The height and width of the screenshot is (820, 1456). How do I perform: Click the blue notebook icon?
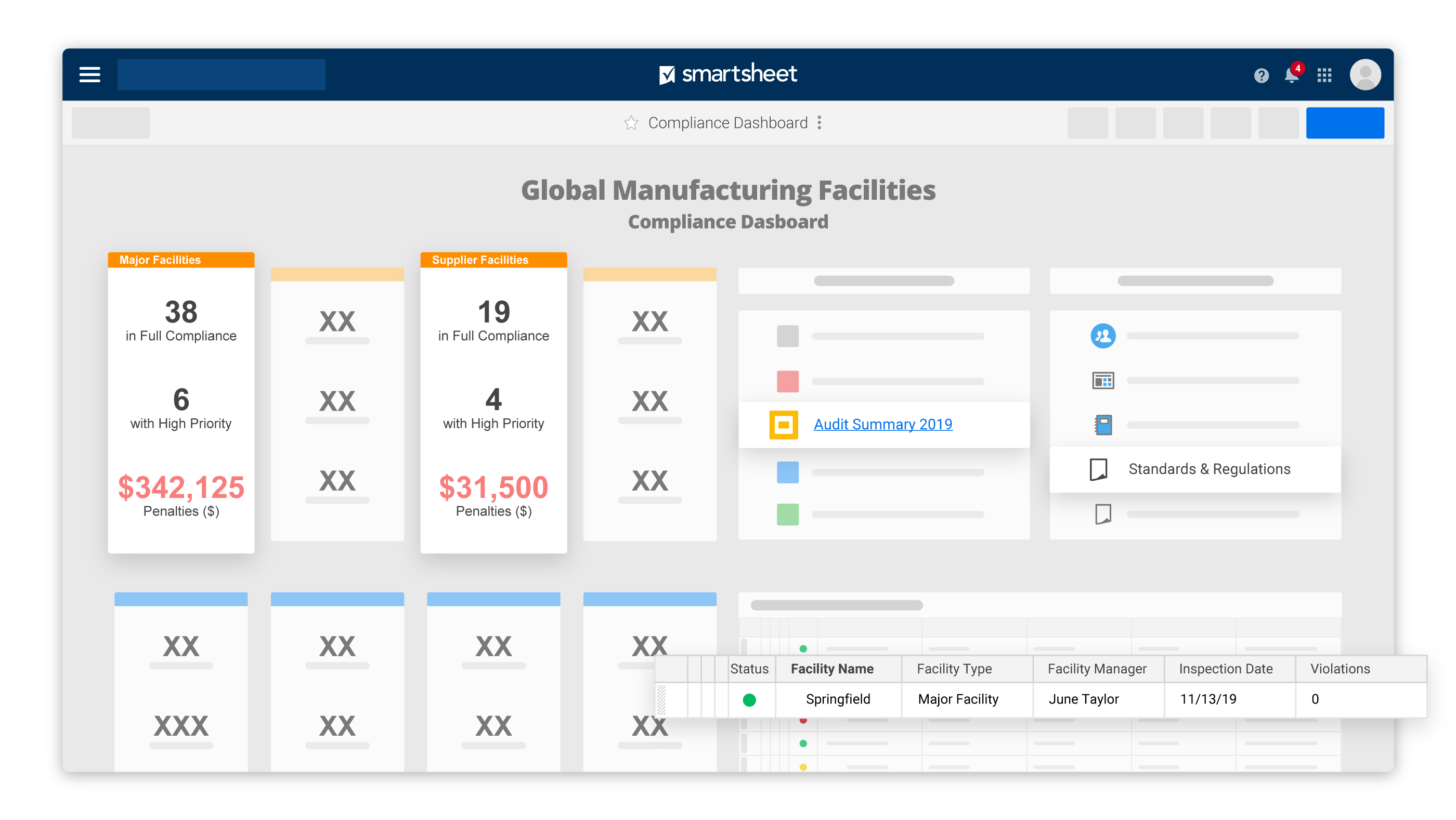[x=1103, y=425]
